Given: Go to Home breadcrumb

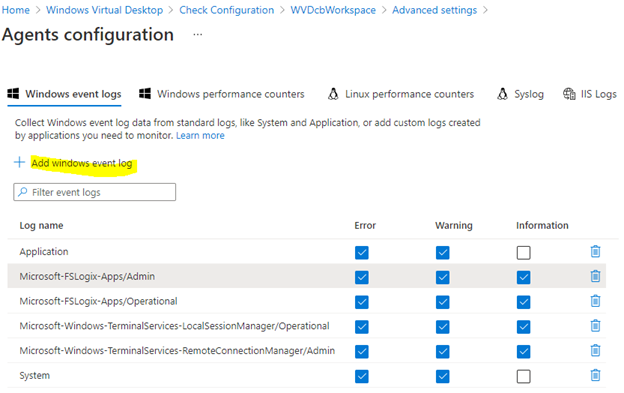Looking at the screenshot, I should tap(16, 10).
